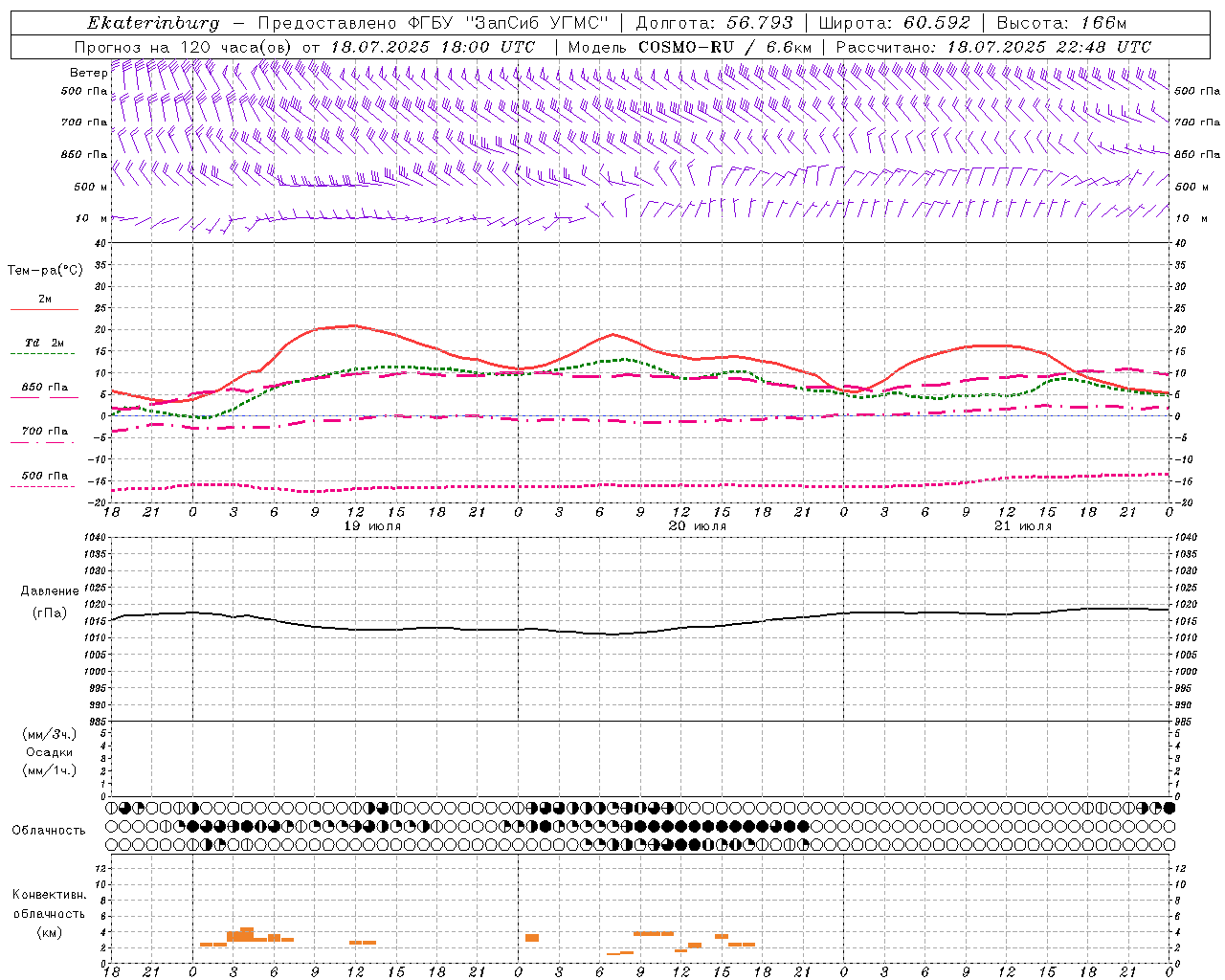Click the Широта: 60.592 value
Screen dimensions: 1225x980
point(894,23)
